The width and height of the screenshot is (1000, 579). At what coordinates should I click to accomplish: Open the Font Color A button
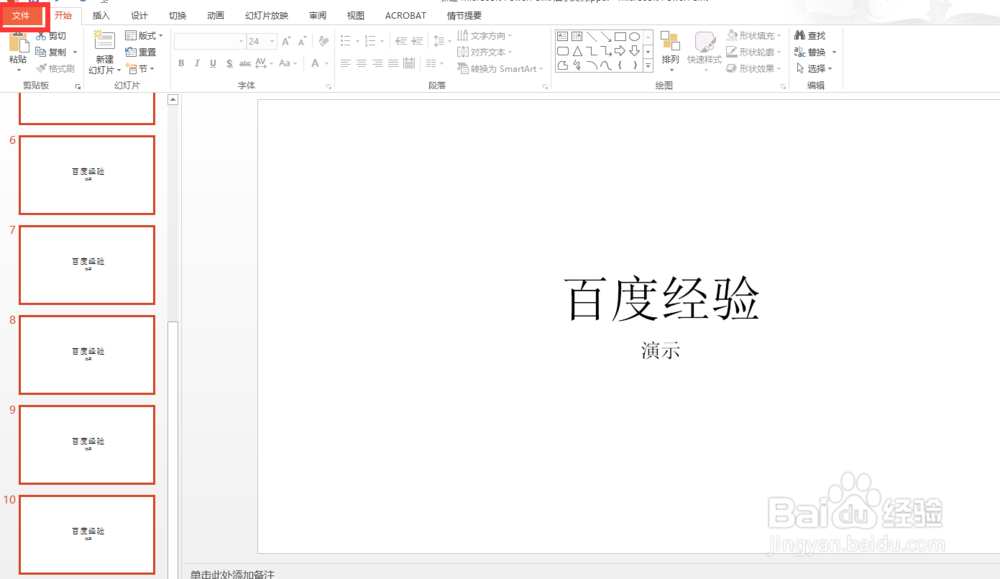pyautogui.click(x=315, y=63)
